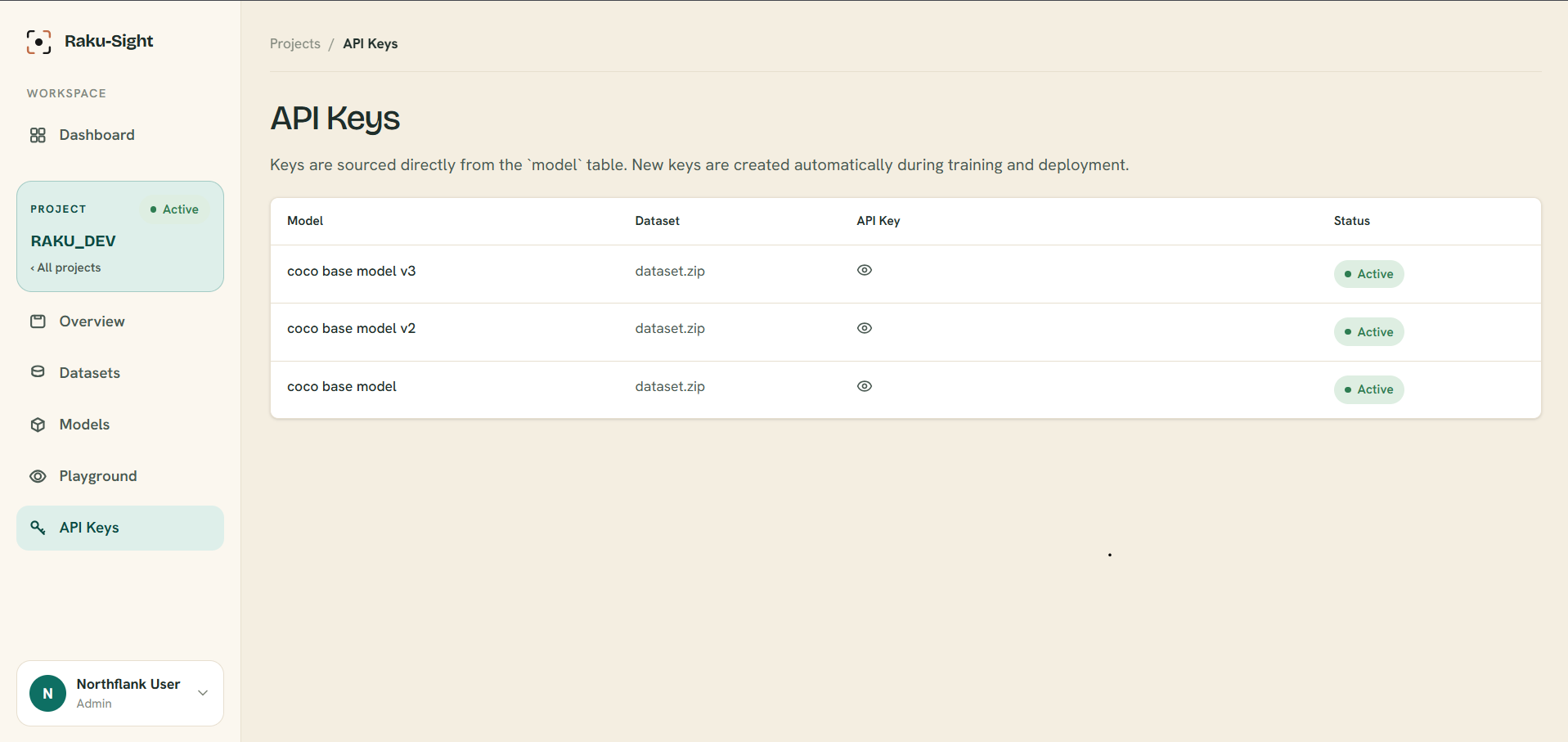This screenshot has width=1568, height=742.
Task: Click the API Keys breadcrumb
Action: click(x=371, y=43)
